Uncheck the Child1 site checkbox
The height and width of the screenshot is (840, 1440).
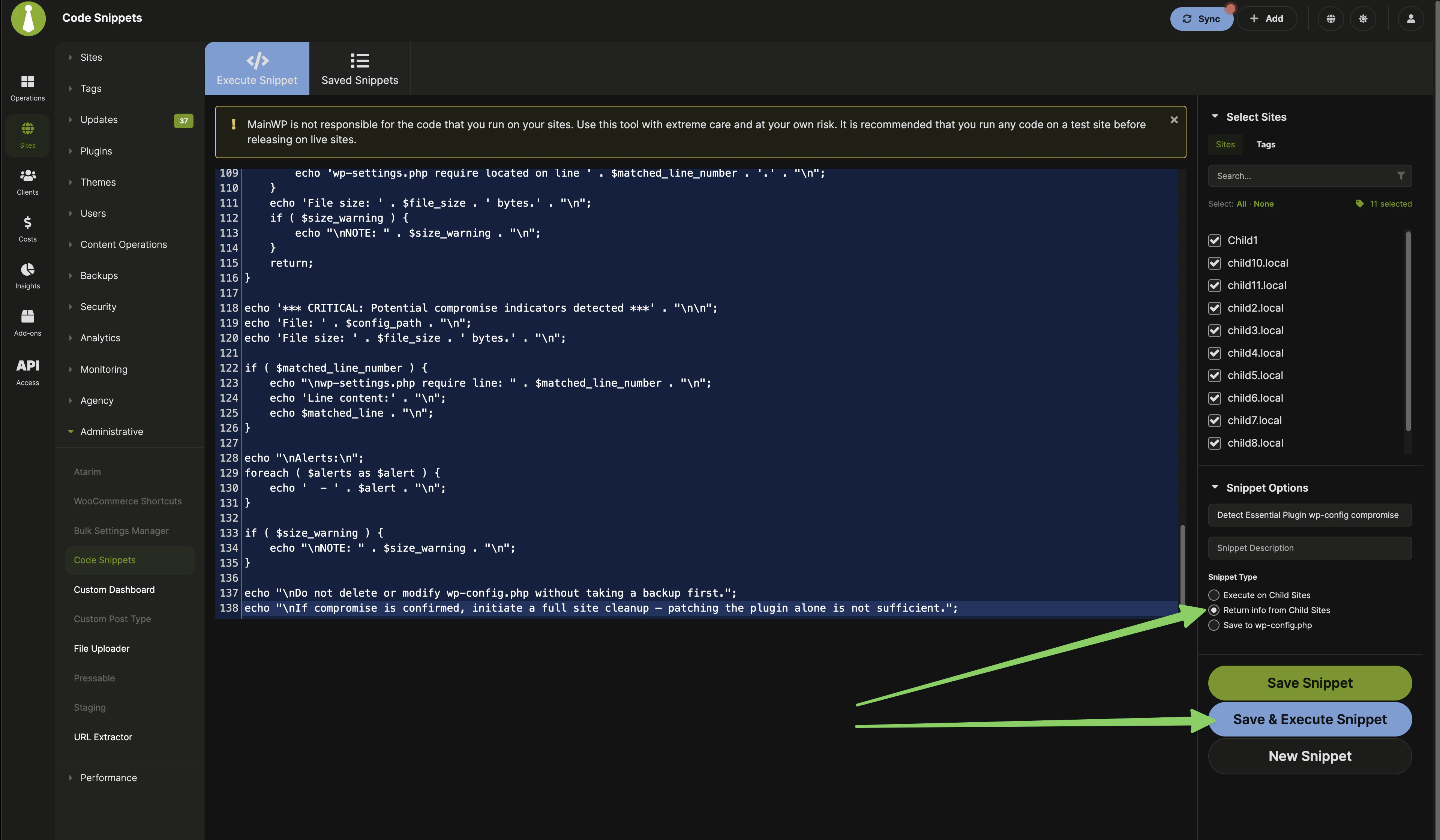coord(1215,241)
